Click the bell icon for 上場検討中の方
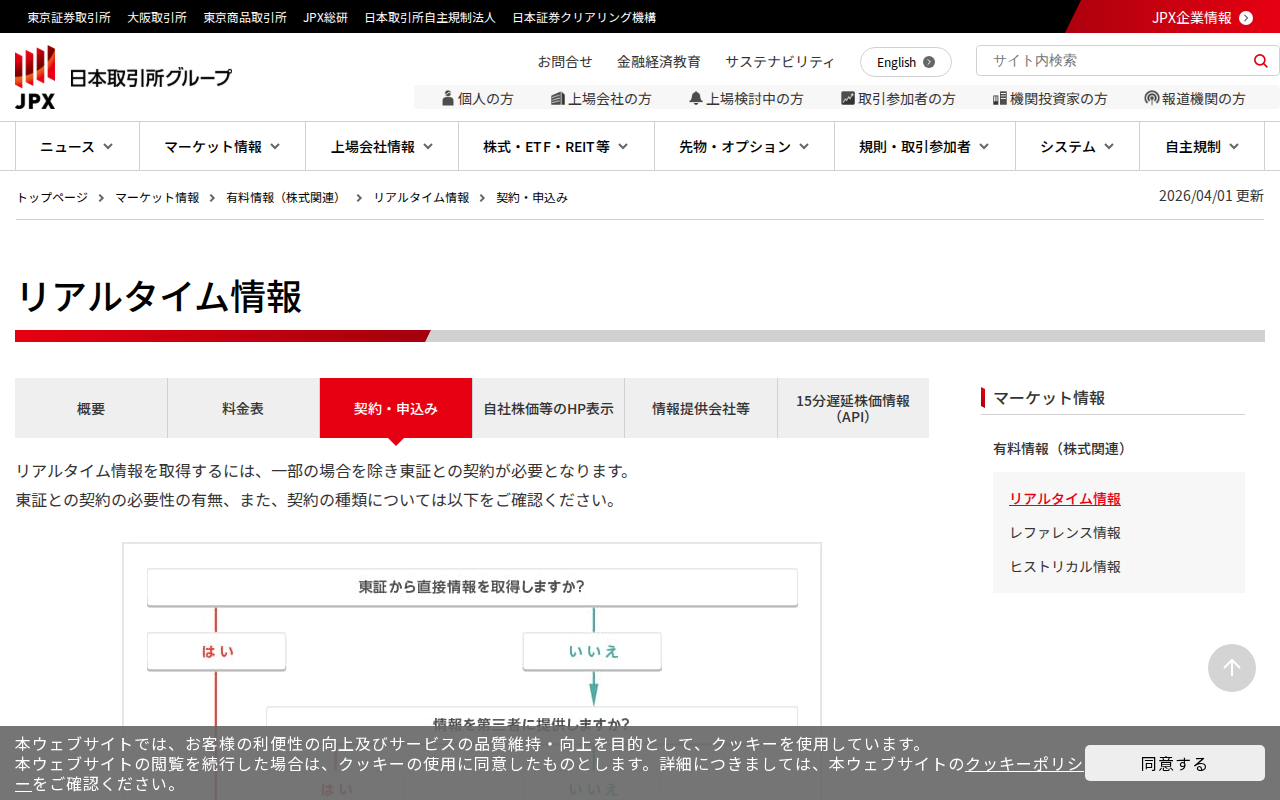Viewport: 1280px width, 800px height. click(696, 98)
